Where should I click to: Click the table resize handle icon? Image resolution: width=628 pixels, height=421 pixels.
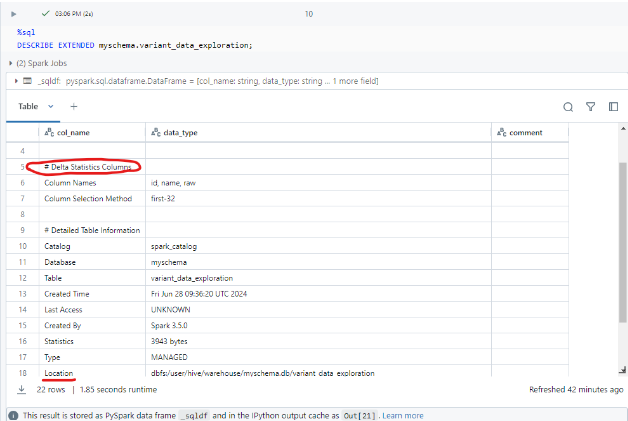point(622,371)
